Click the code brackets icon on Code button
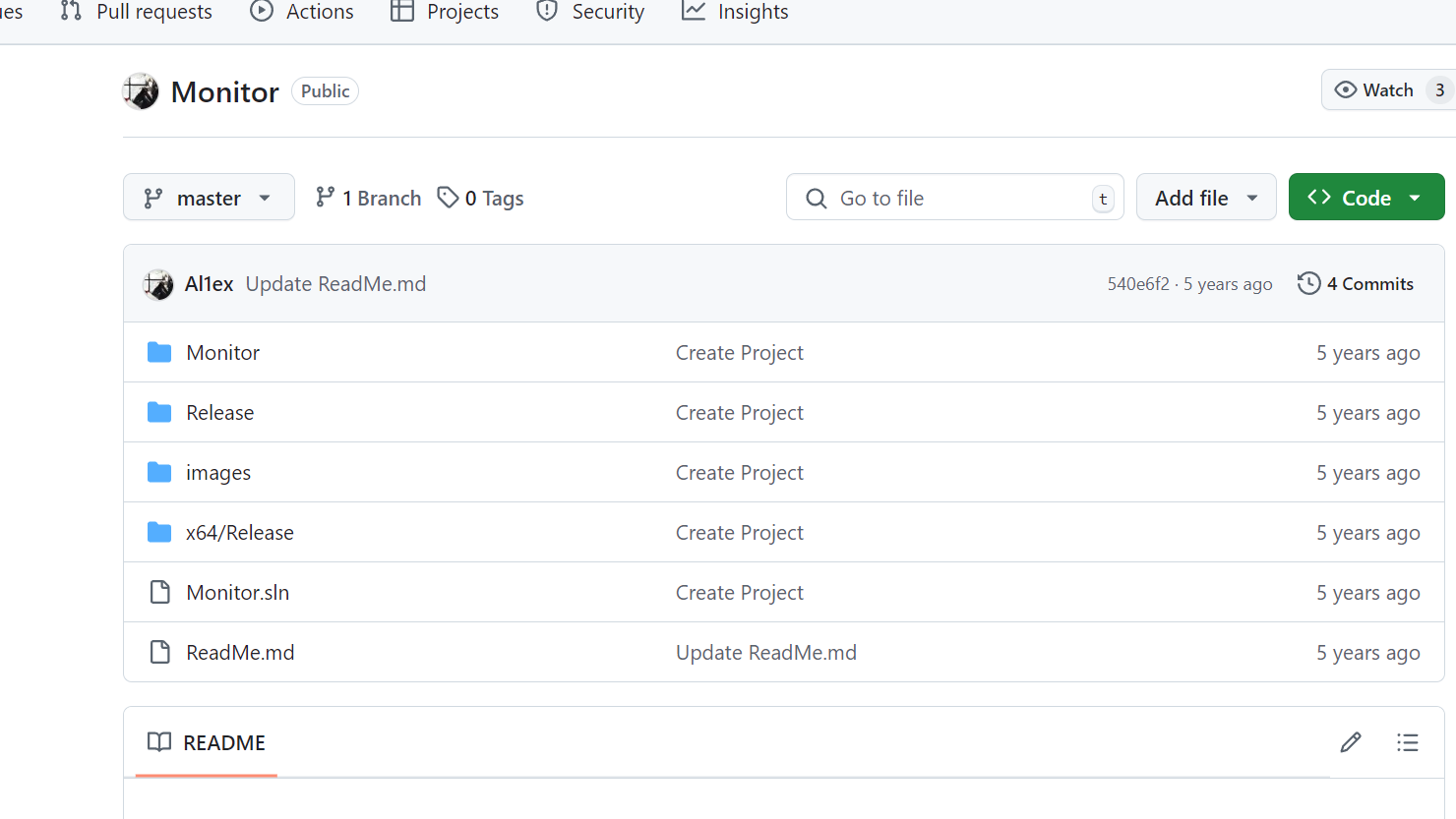The width and height of the screenshot is (1456, 819). [x=1319, y=198]
